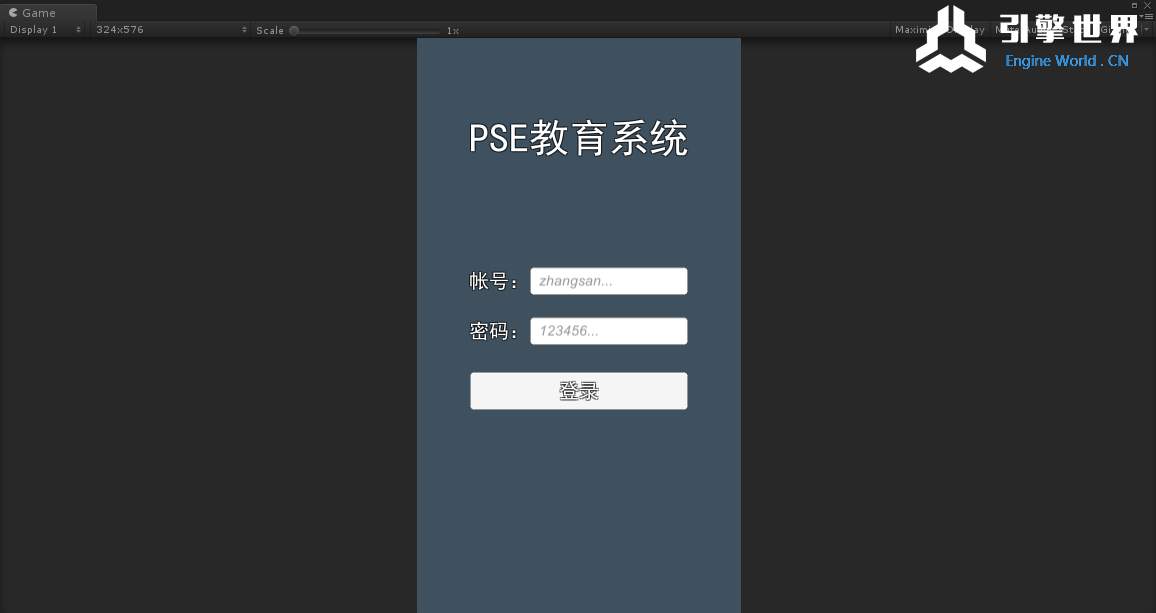Screen dimensions: 1156x613
Task: Click the Scale slider handle
Action: (x=294, y=30)
